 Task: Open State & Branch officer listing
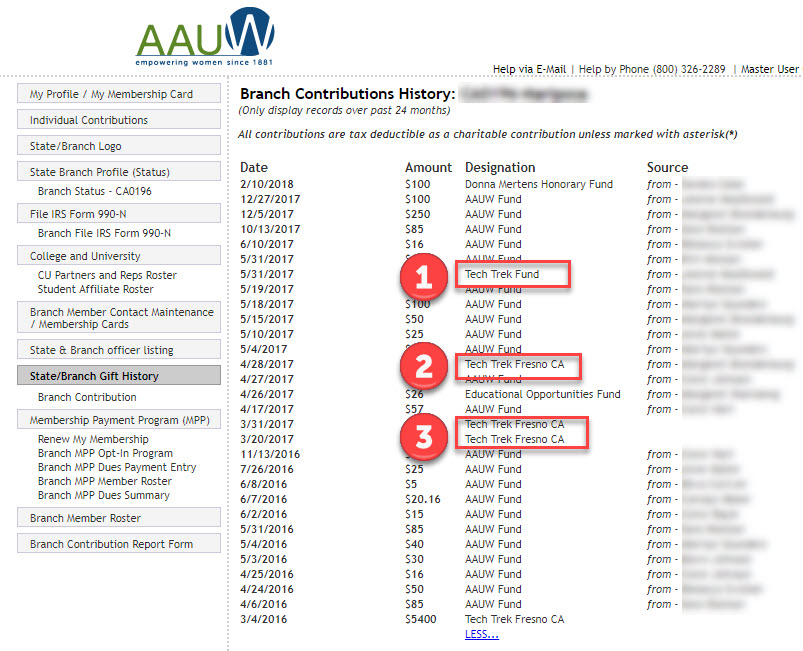click(119, 350)
